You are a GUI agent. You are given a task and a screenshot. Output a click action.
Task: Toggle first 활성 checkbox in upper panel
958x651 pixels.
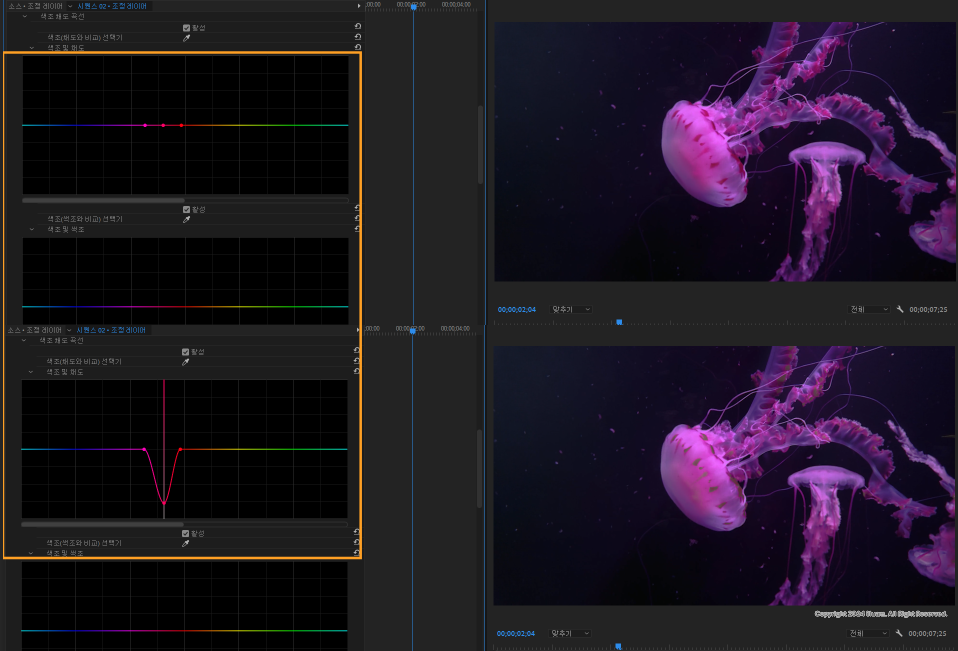(186, 28)
